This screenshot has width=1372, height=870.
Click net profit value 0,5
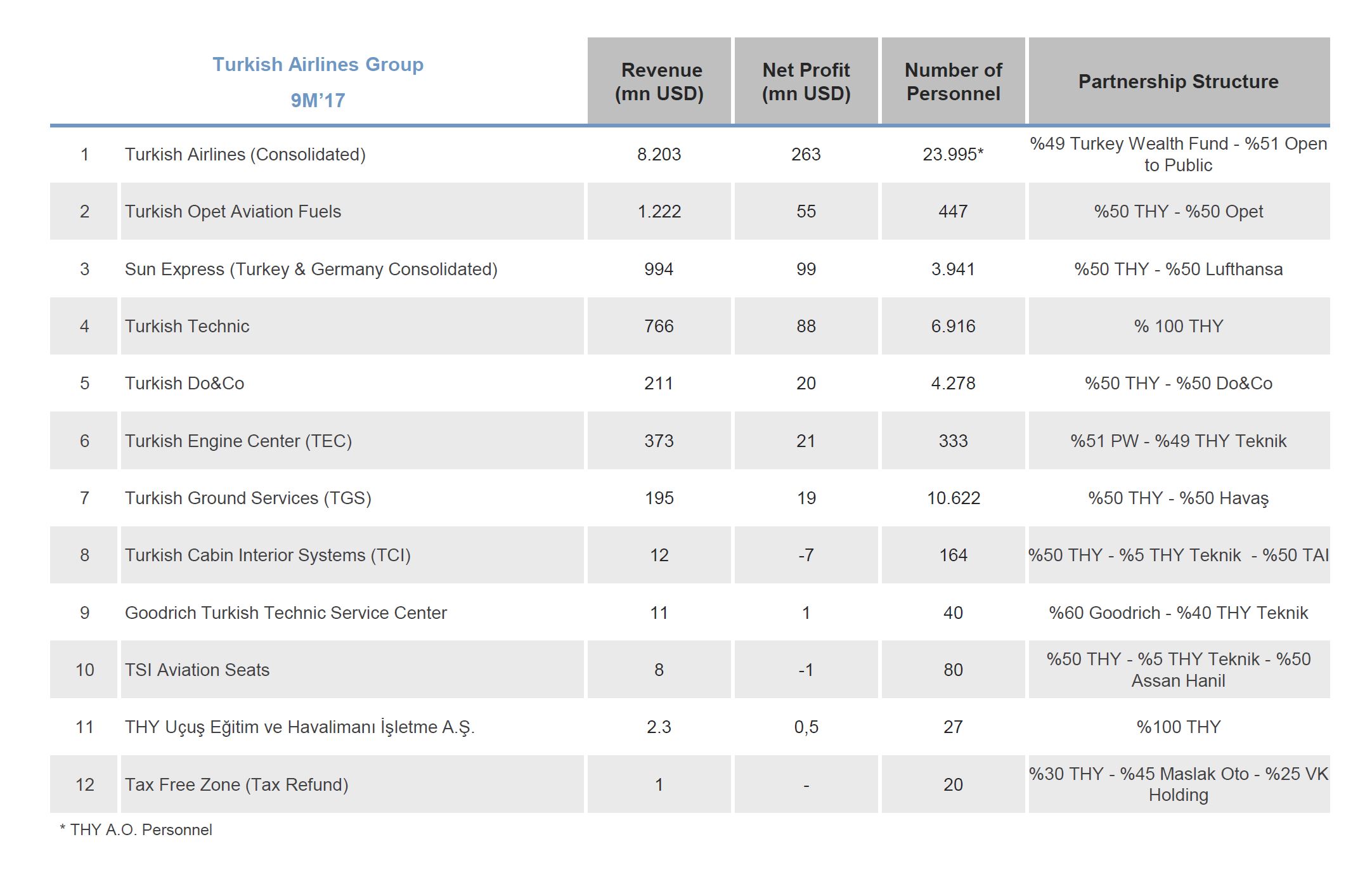806,727
